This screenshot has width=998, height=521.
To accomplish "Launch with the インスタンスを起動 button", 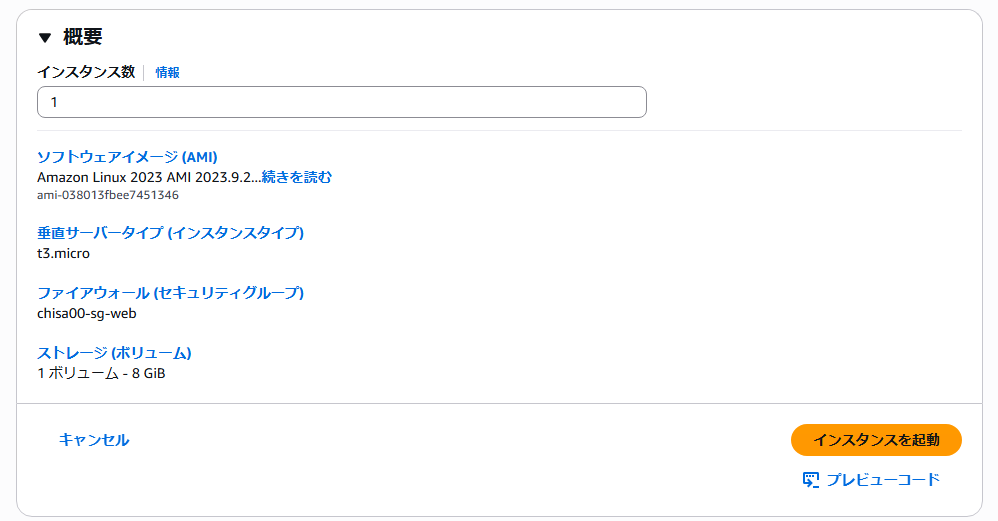I will coord(875,440).
